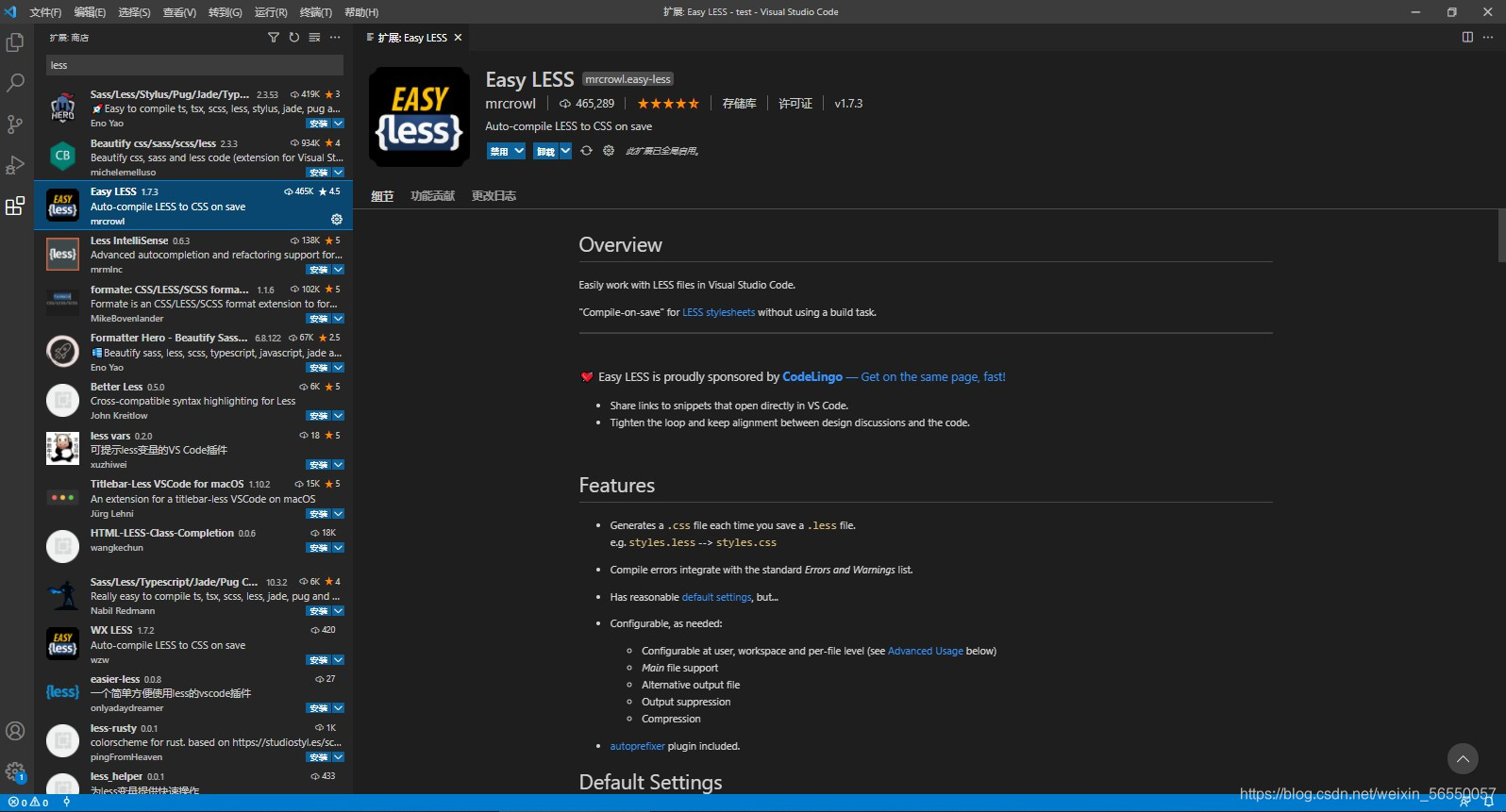The height and width of the screenshot is (812, 1506).
Task: Open the 许可证 license link
Action: [x=795, y=104]
